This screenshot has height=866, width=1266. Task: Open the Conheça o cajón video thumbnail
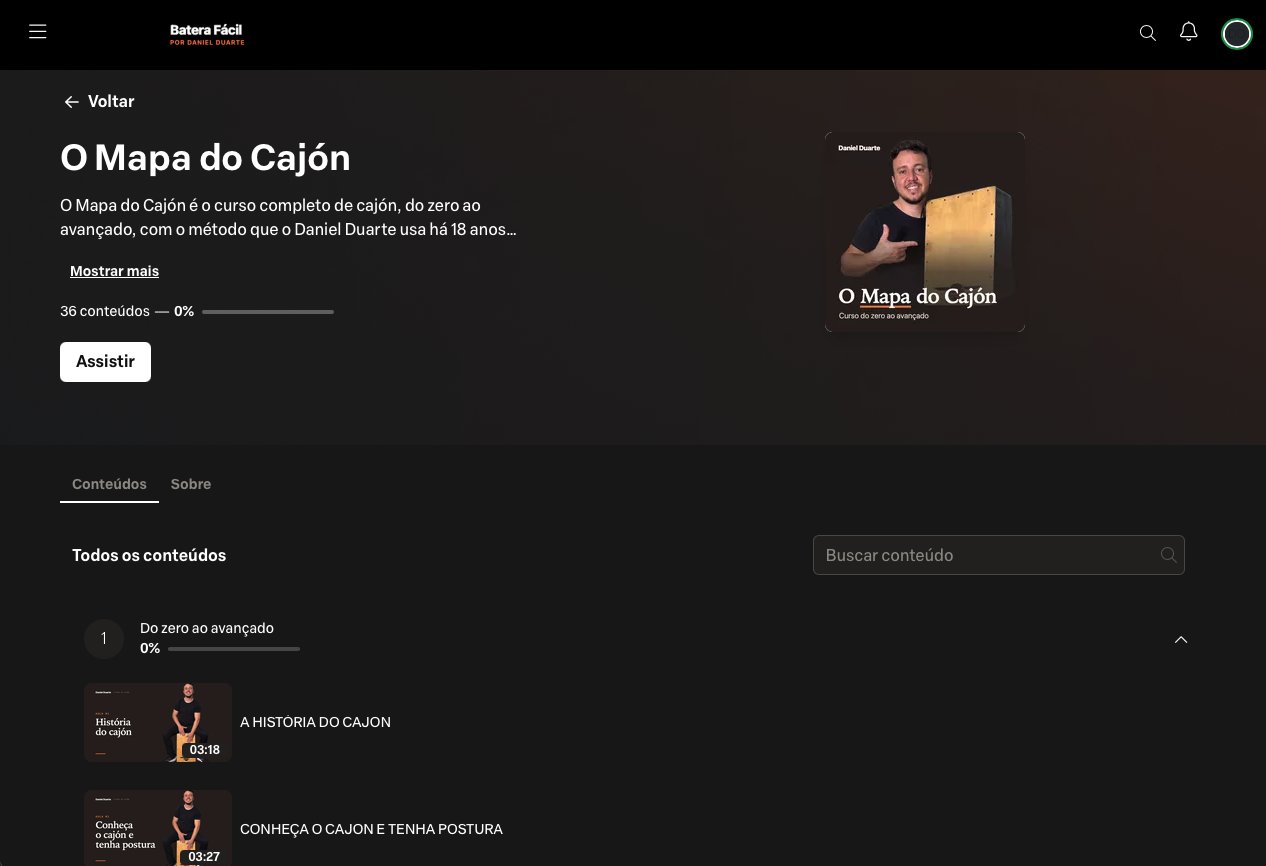pos(158,828)
